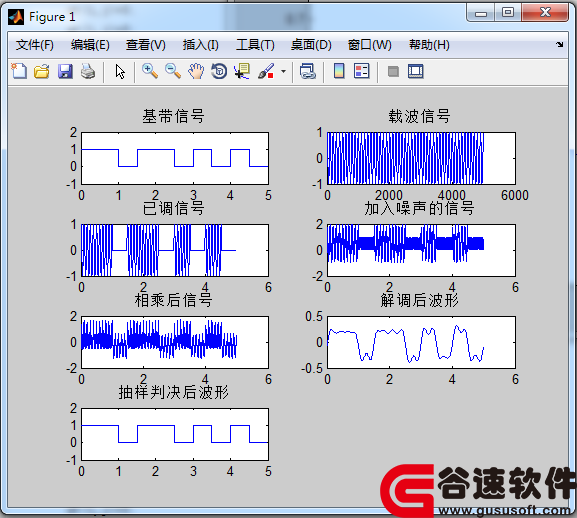Select the Edit Plot arrow tool

click(x=120, y=71)
